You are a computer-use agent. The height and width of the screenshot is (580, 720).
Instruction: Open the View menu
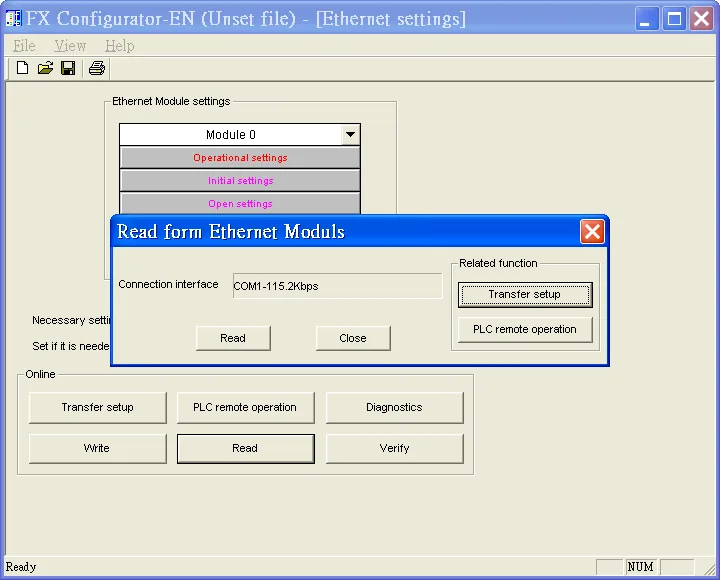[70, 45]
